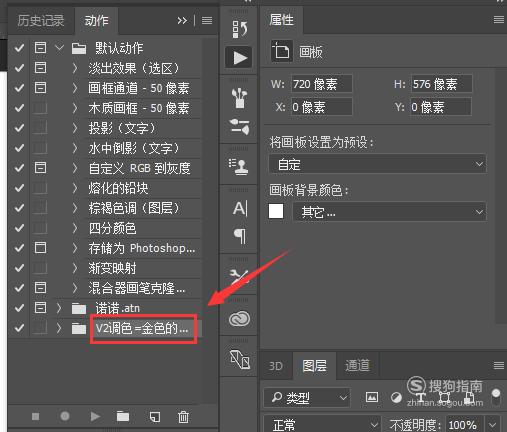Expand the 四分颜色 action
The width and height of the screenshot is (507, 432).
point(75,228)
